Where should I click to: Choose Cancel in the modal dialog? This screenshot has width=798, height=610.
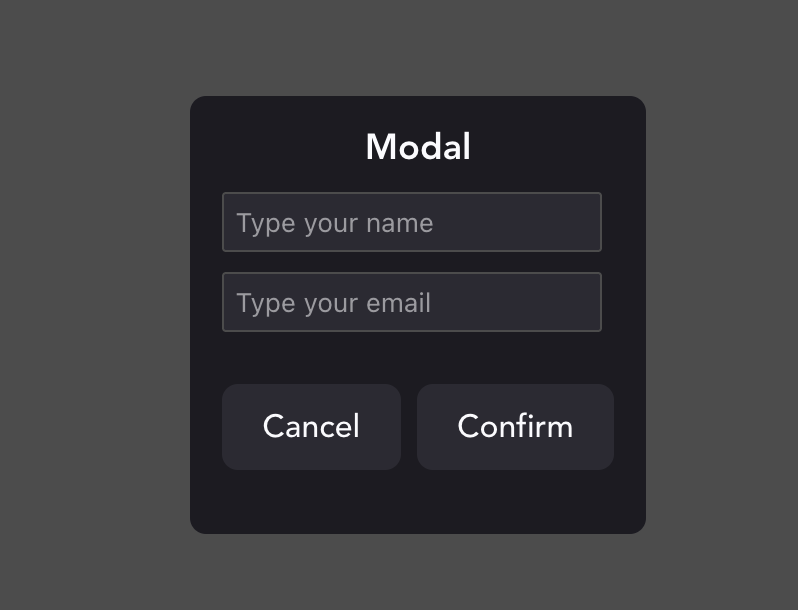coord(311,427)
